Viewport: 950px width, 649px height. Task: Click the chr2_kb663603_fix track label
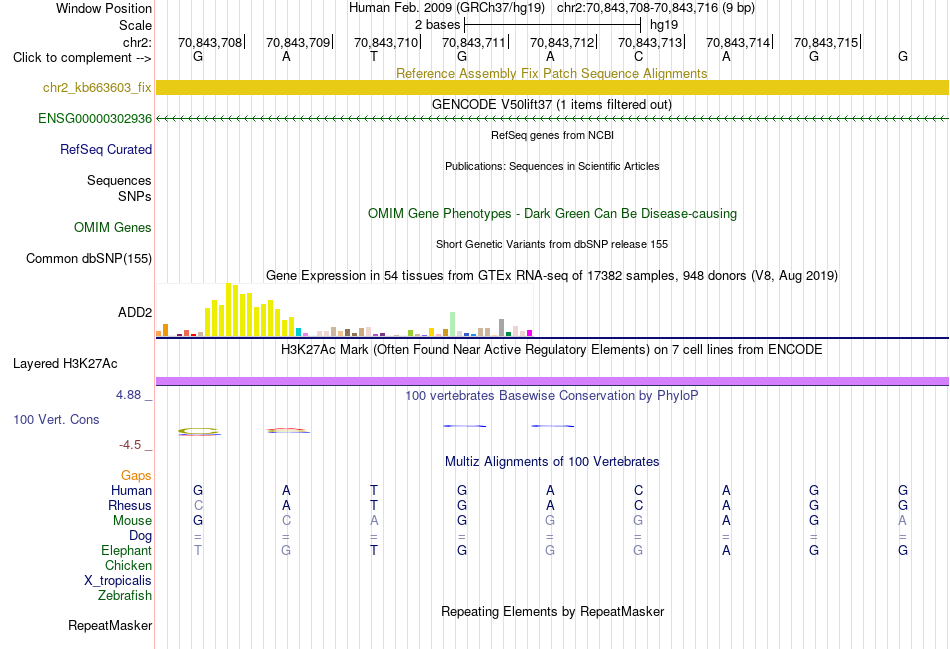[97, 87]
